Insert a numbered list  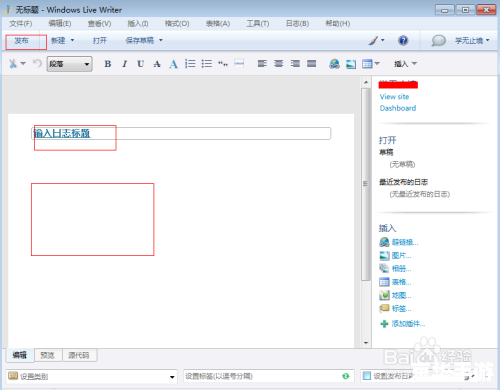190,64
